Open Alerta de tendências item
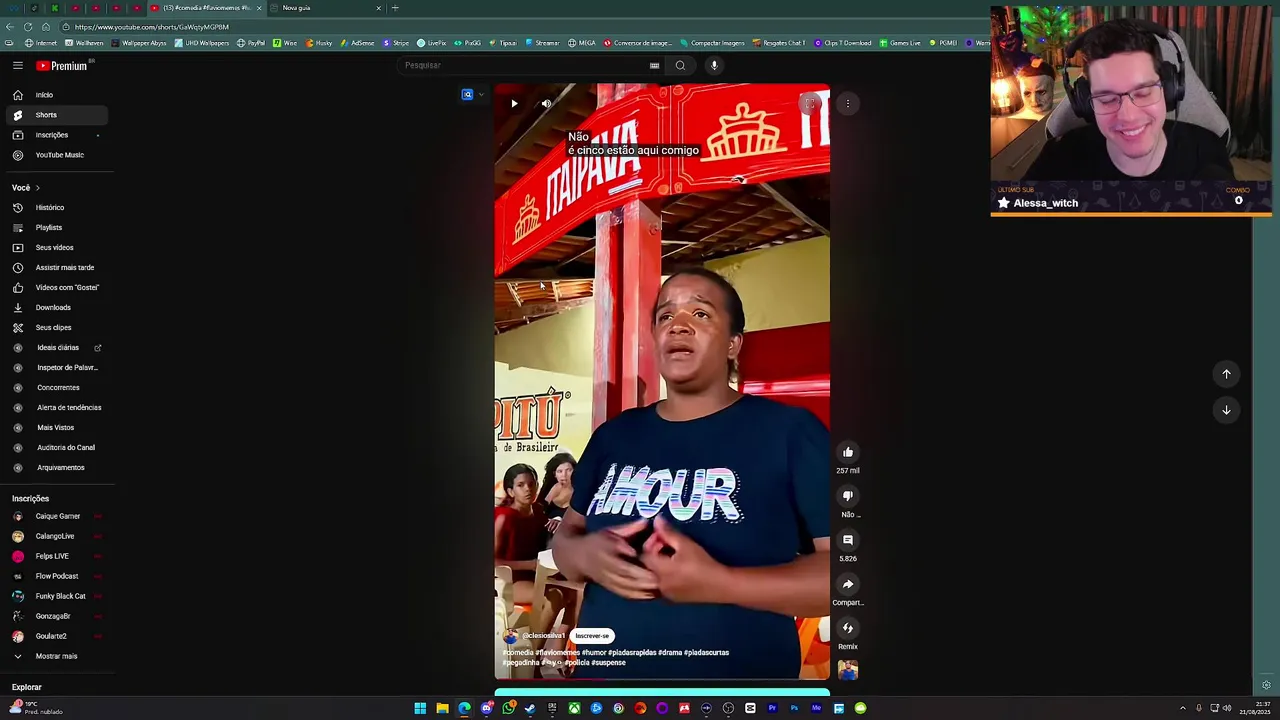1280x720 pixels. [55, 408]
